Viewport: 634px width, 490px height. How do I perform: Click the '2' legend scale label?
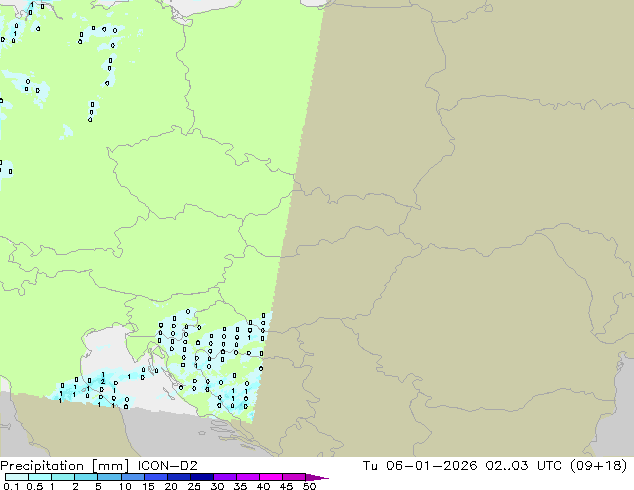tap(75, 486)
